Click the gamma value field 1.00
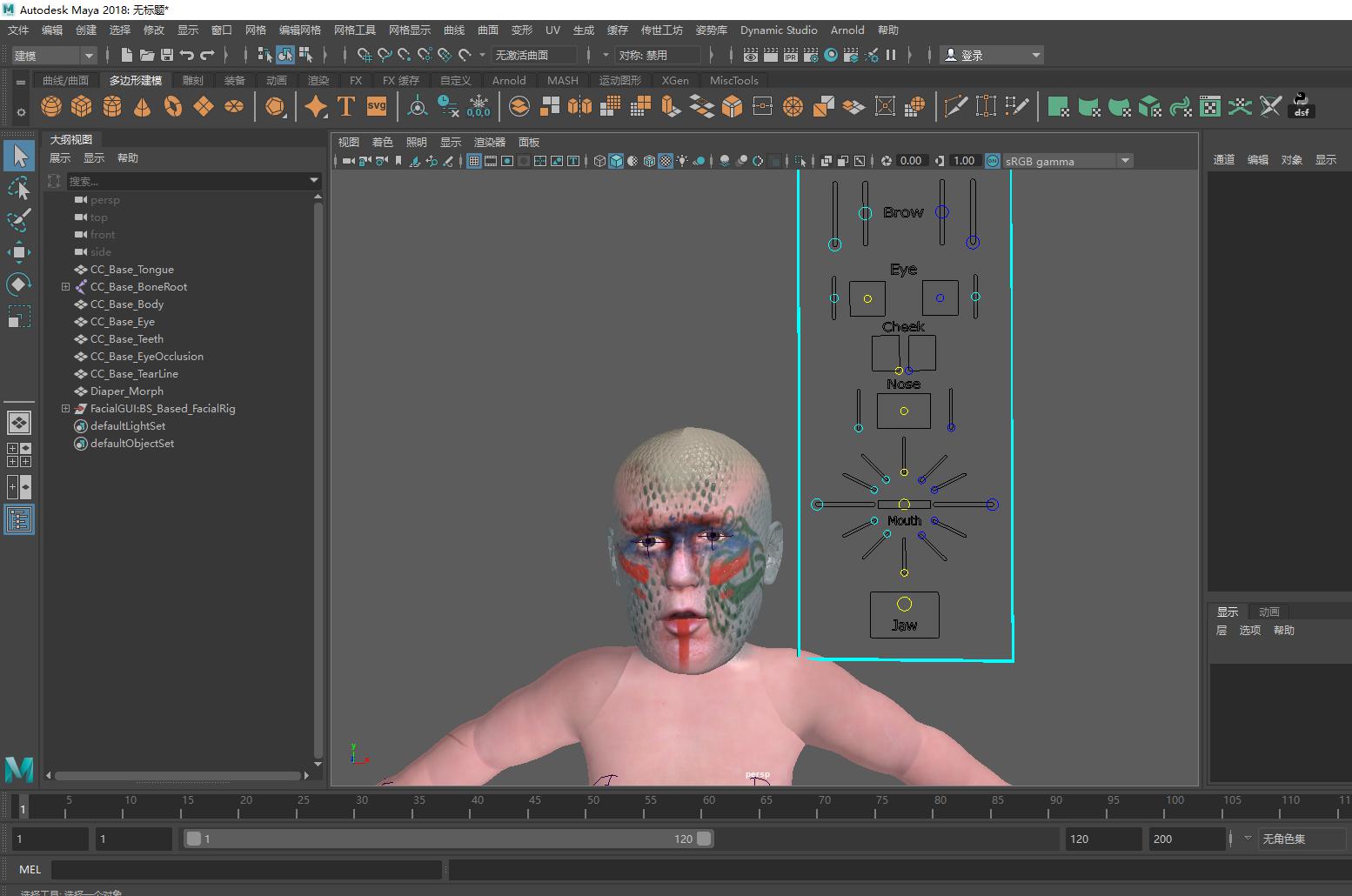 (964, 161)
